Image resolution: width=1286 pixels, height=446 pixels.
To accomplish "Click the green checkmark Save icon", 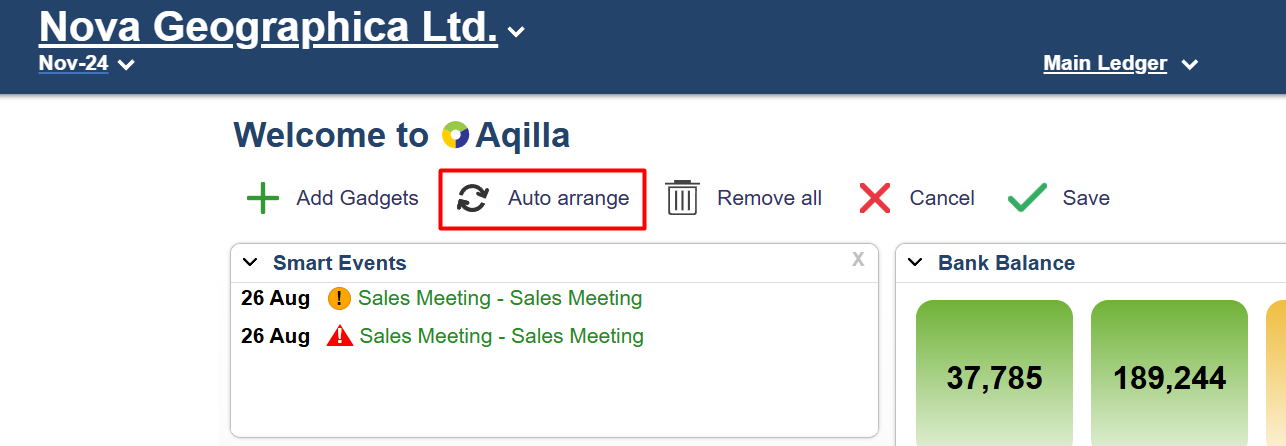I will pos(1027,198).
